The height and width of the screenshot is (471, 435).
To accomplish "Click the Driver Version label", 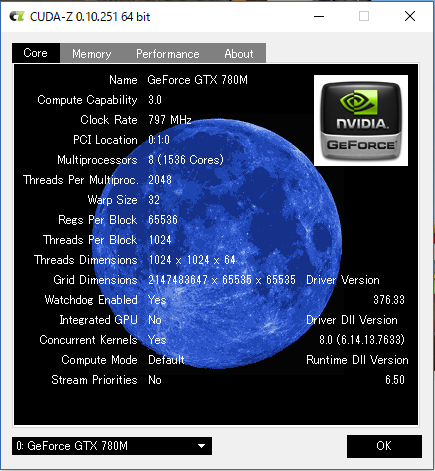I will point(343,280).
